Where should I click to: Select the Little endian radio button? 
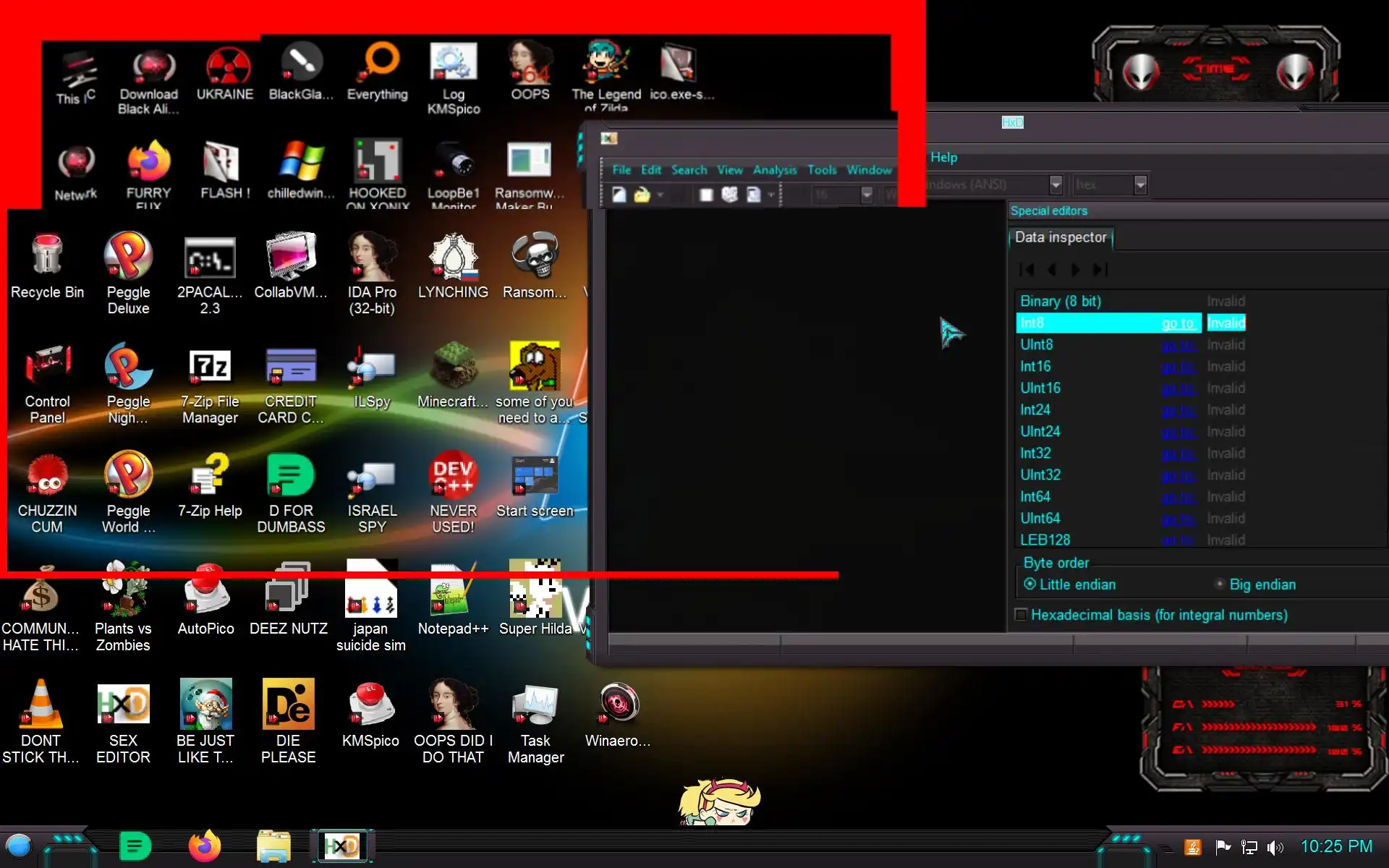pyautogui.click(x=1029, y=584)
